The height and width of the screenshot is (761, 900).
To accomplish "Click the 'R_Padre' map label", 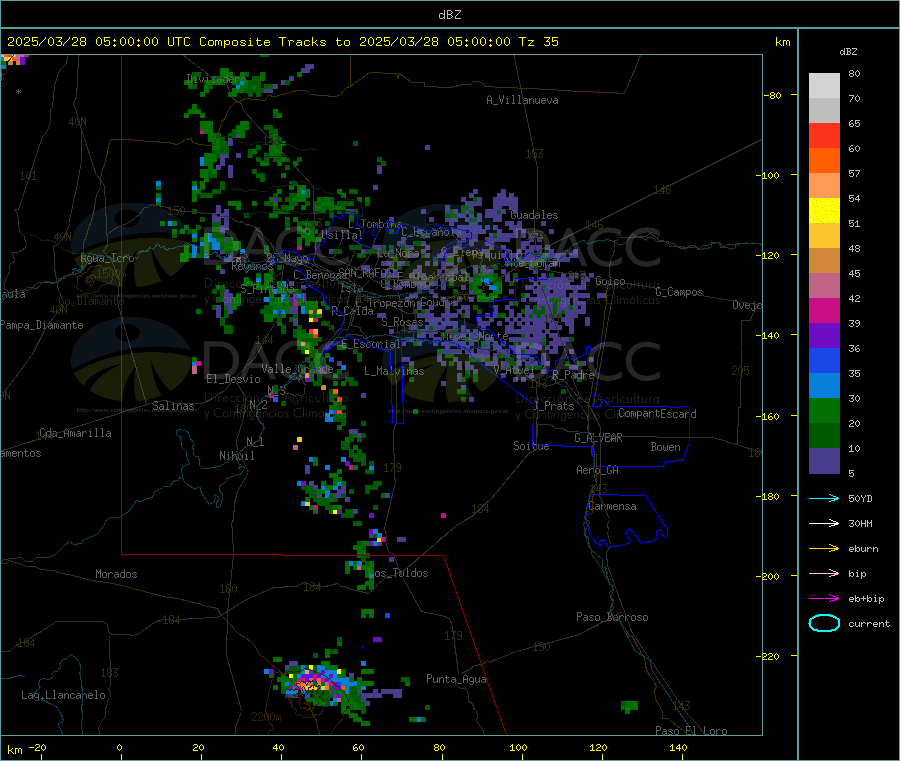I will click(573, 375).
